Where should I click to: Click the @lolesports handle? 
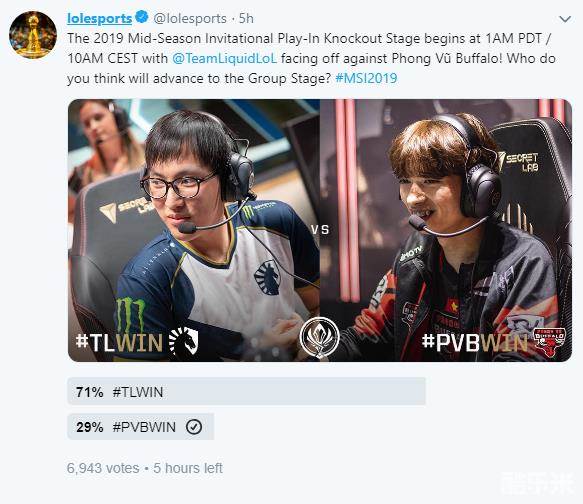tap(190, 18)
